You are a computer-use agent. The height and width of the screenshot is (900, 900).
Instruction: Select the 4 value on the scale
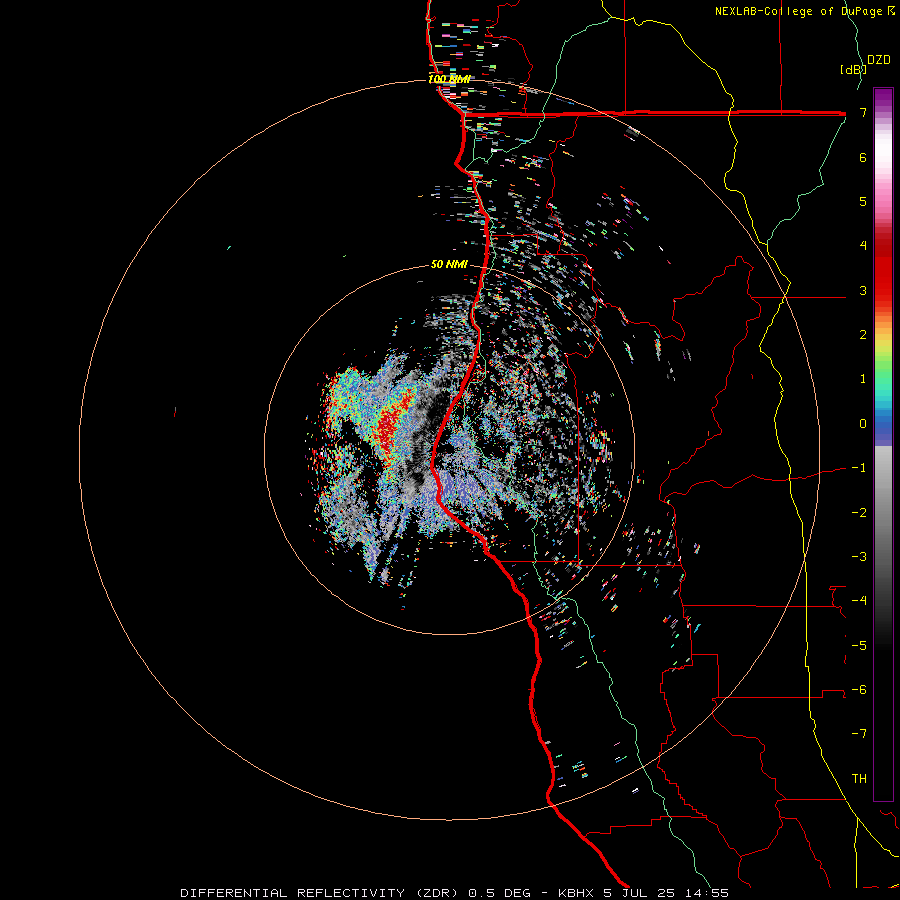click(863, 246)
